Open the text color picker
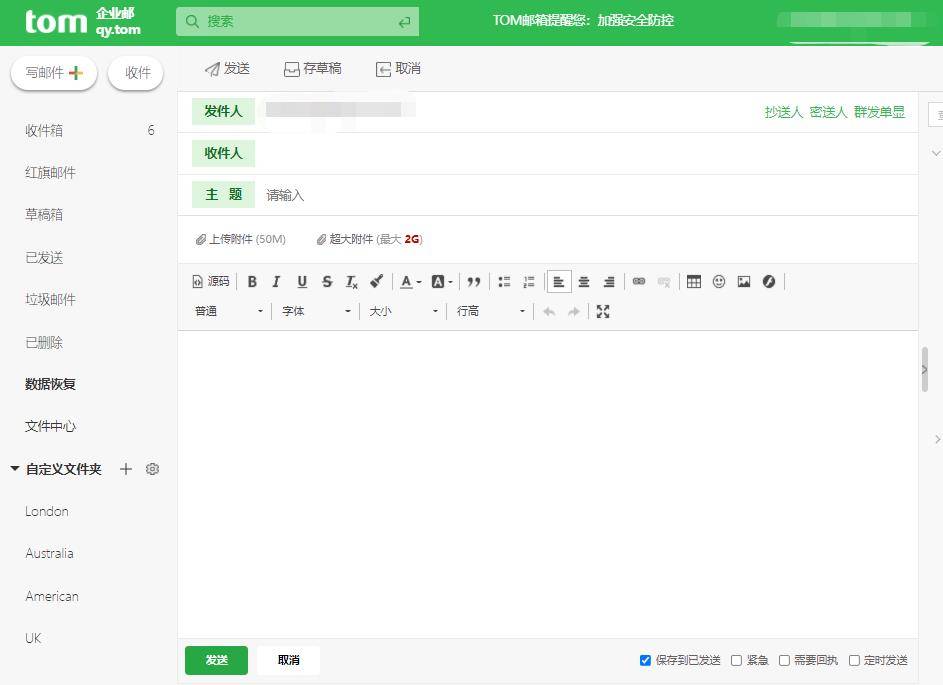This screenshot has width=943, height=685. point(408,281)
